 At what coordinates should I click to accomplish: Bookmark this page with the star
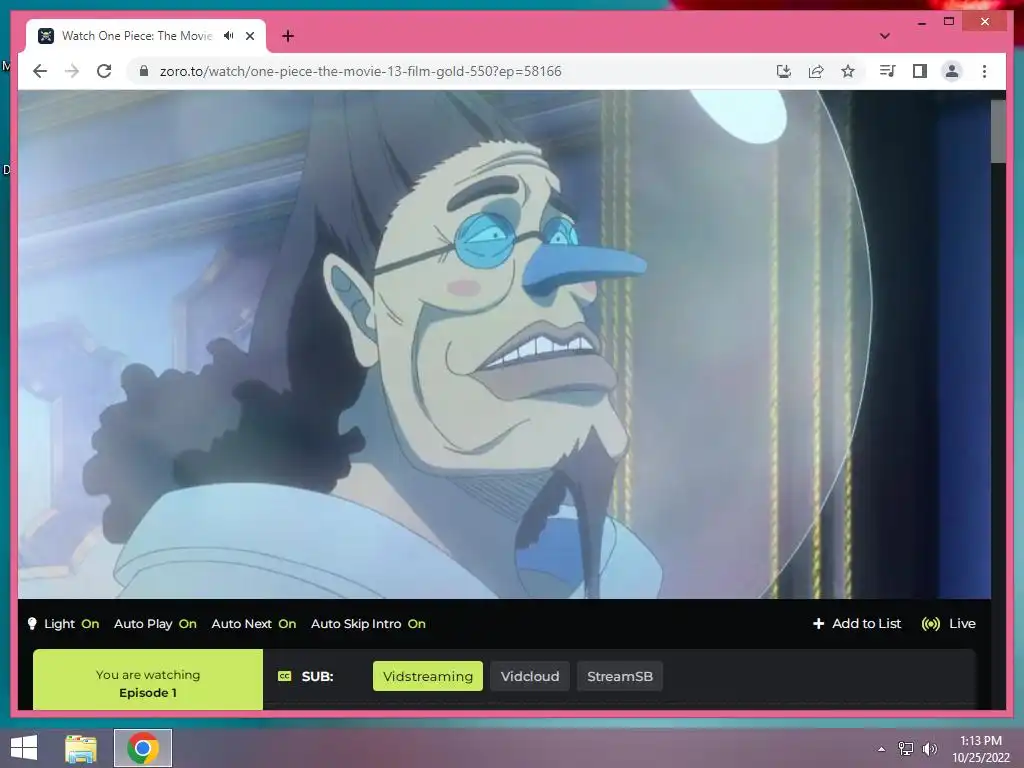(x=848, y=71)
